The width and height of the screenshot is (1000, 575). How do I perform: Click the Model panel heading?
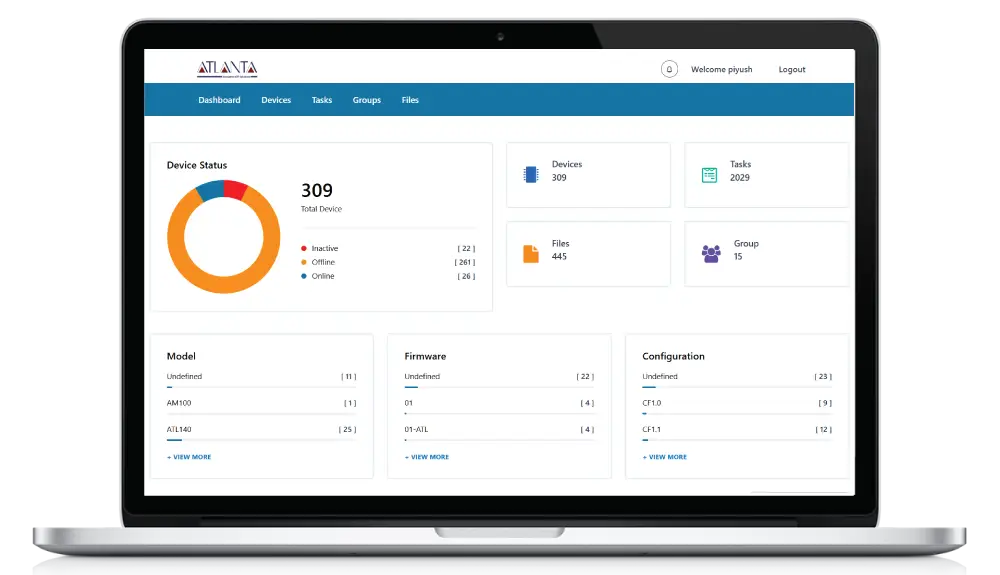[x=181, y=356]
